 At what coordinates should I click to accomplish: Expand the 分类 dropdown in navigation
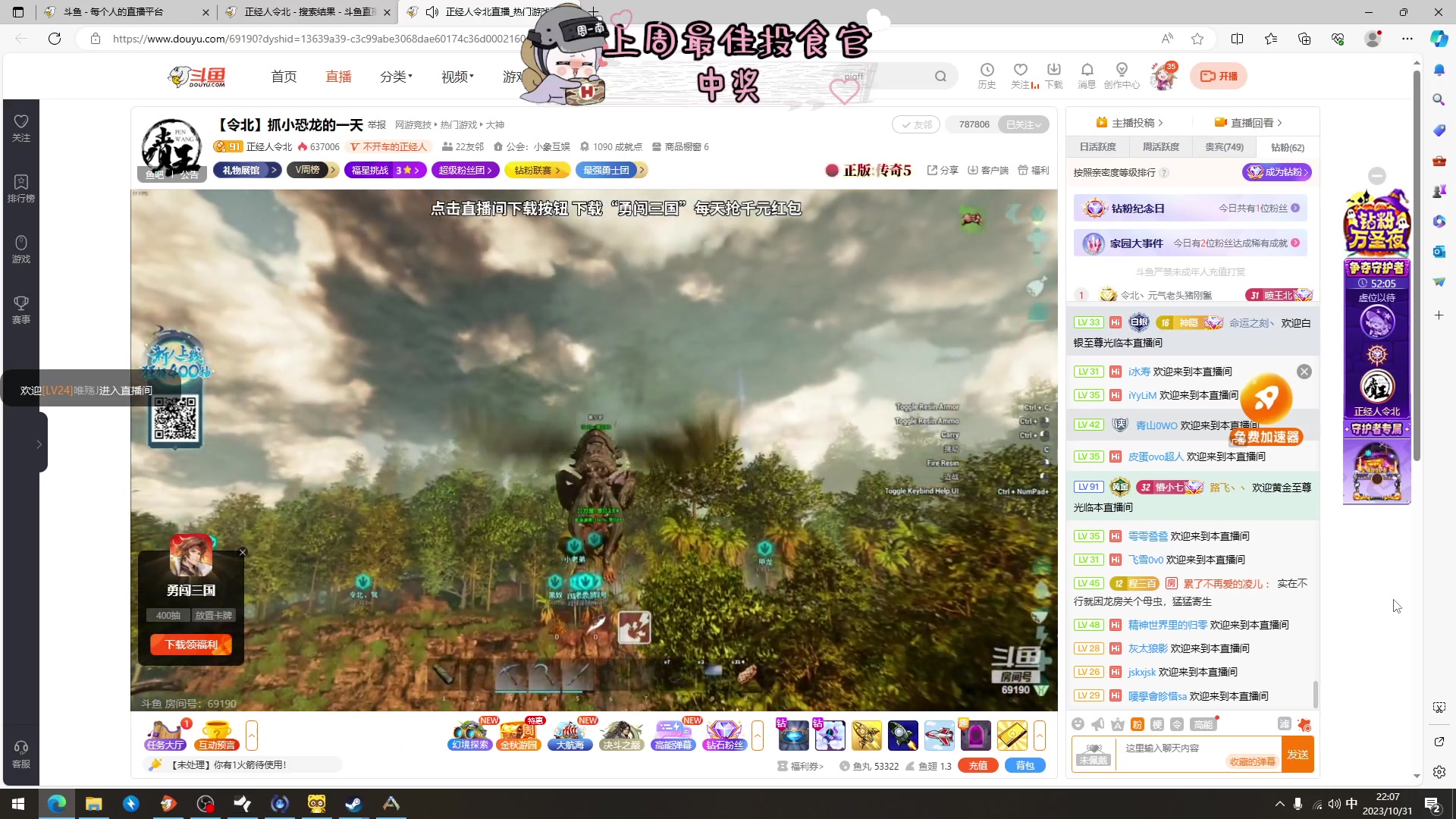(x=396, y=77)
